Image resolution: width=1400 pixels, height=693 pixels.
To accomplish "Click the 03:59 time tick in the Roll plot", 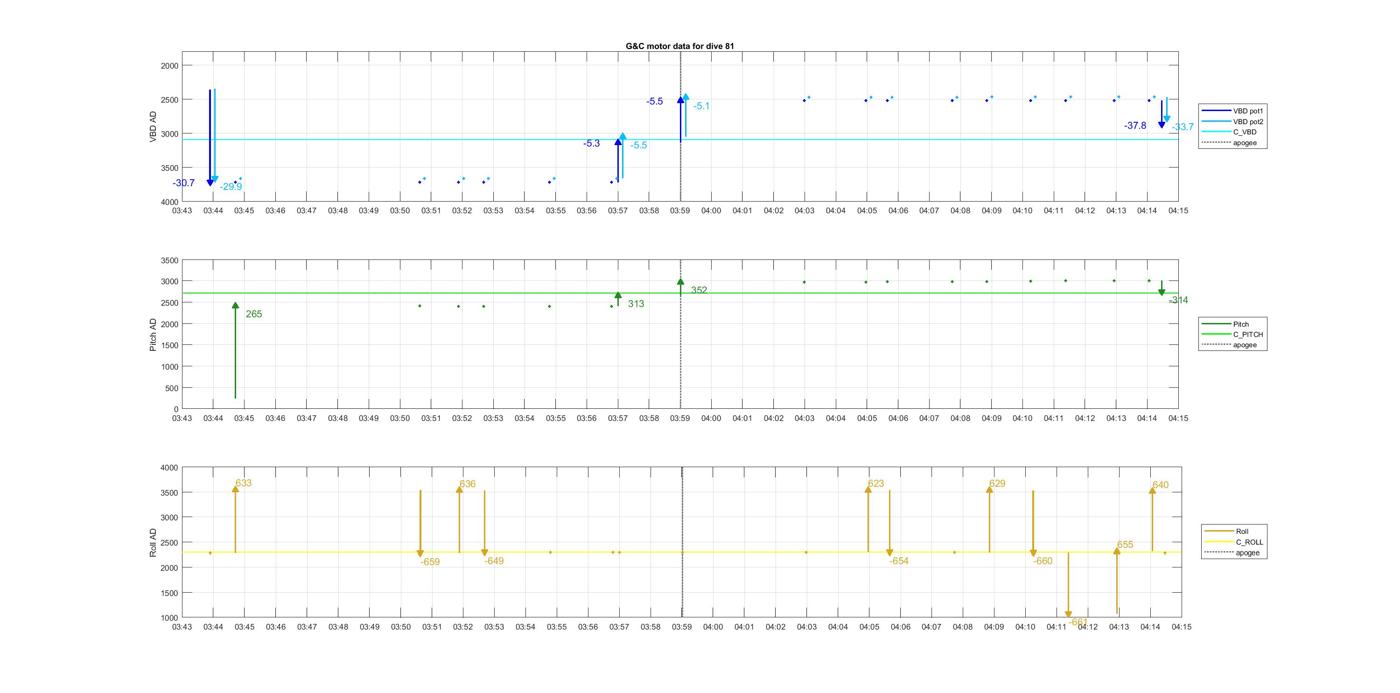I will coord(681,627).
